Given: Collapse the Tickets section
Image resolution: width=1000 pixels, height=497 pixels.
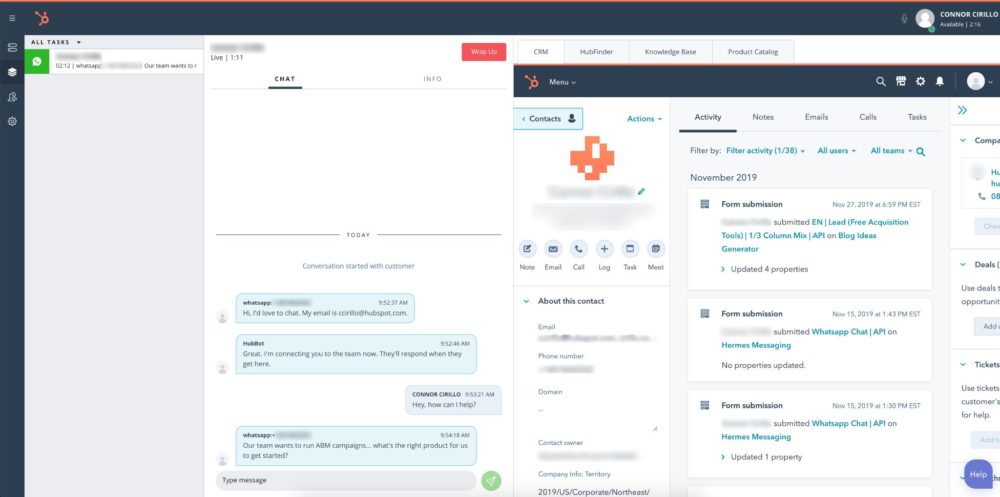Looking at the screenshot, I should (x=963, y=365).
